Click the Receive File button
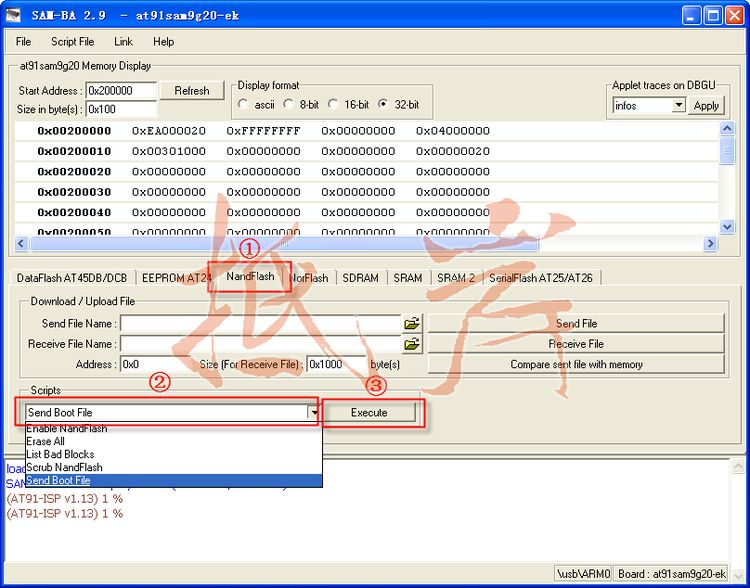Image resolution: width=750 pixels, height=588 pixels. pos(576,344)
